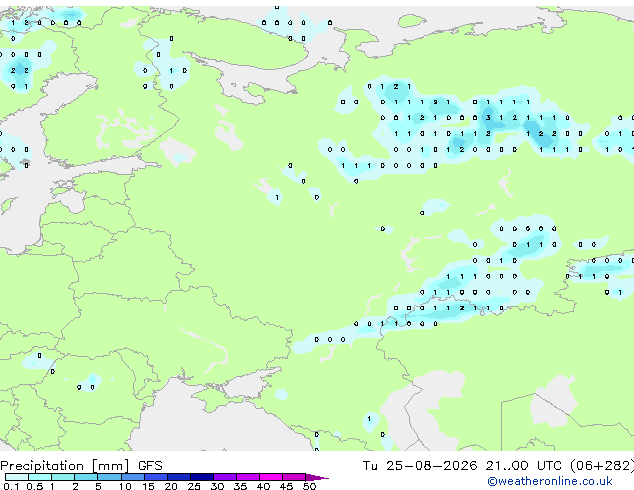Screen dimensions: 634x490
Task: Click the '21..00 UTC' time text
Action: (524, 466)
